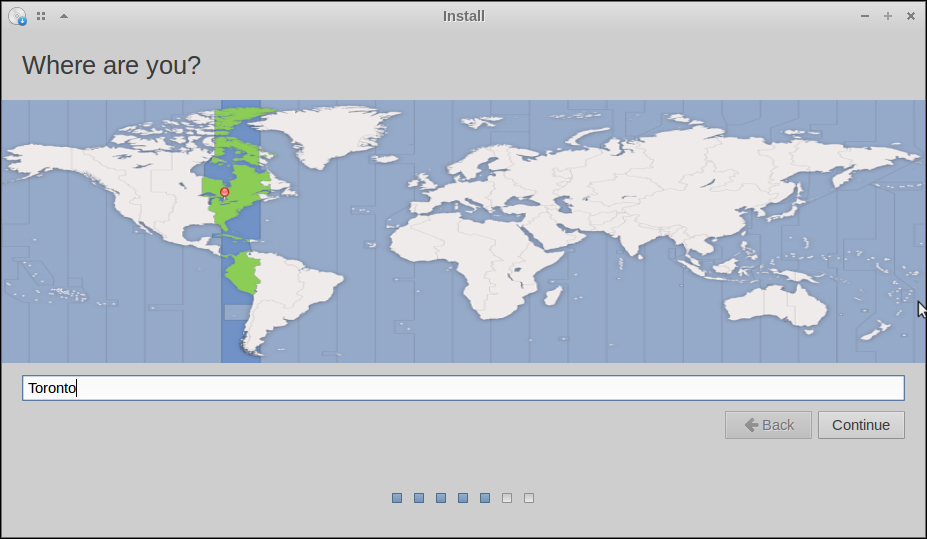Click the up-arrow shade icon in title bar
The width and height of the screenshot is (927, 539).
64,16
